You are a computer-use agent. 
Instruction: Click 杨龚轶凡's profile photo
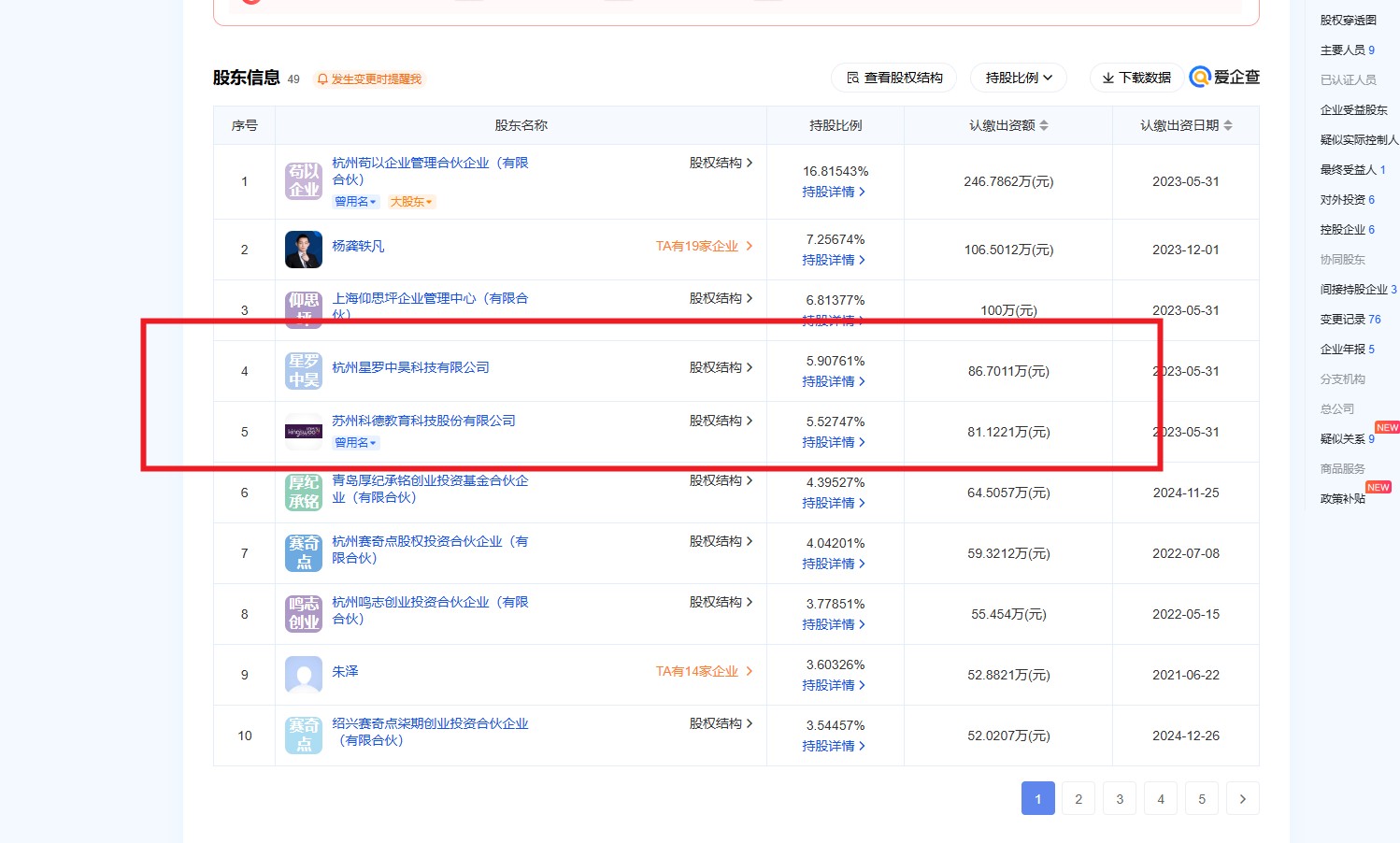304,250
